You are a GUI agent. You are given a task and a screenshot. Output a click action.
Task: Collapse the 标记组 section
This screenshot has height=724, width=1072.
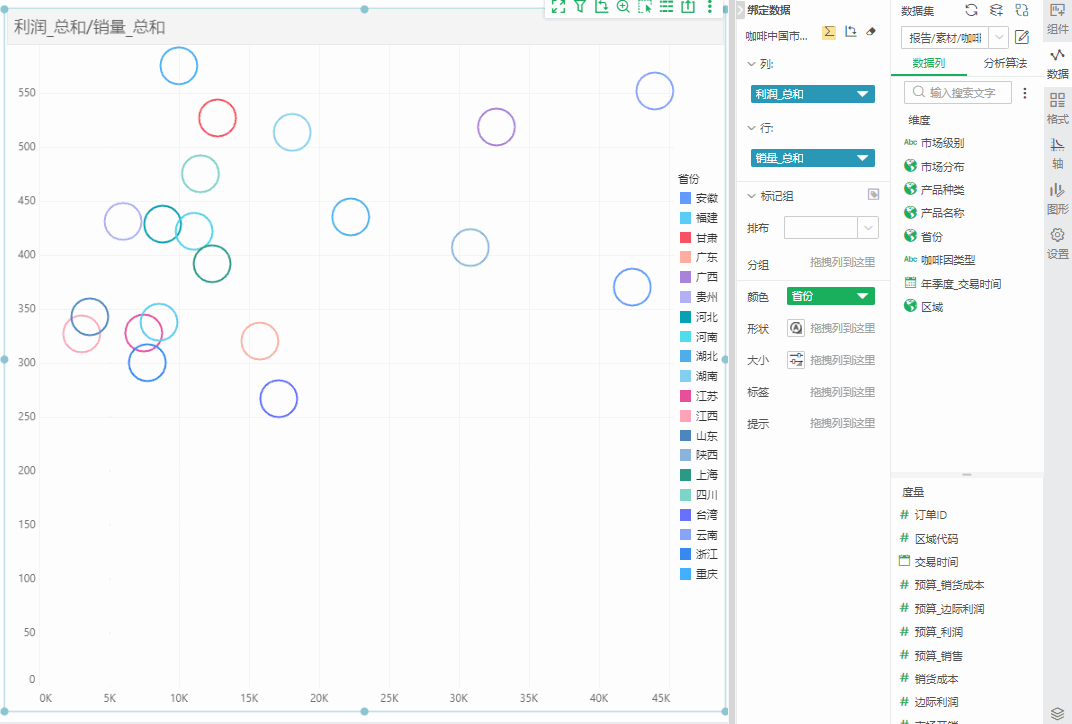coord(753,196)
